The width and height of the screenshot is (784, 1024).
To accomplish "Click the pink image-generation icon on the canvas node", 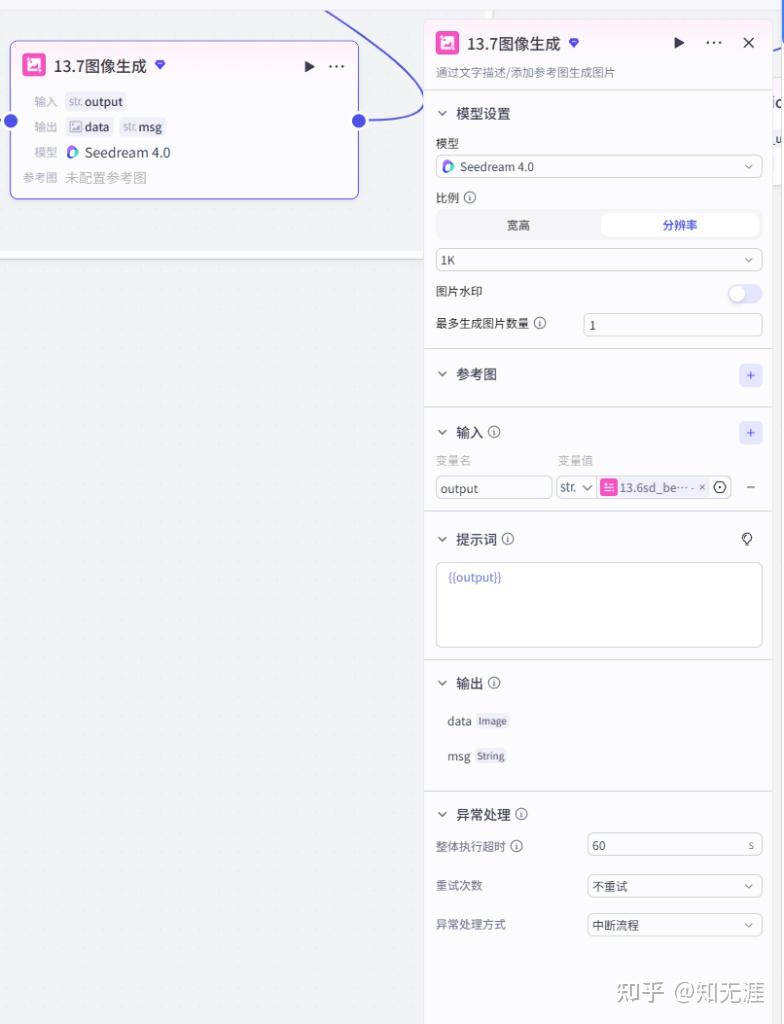I will [x=34, y=65].
